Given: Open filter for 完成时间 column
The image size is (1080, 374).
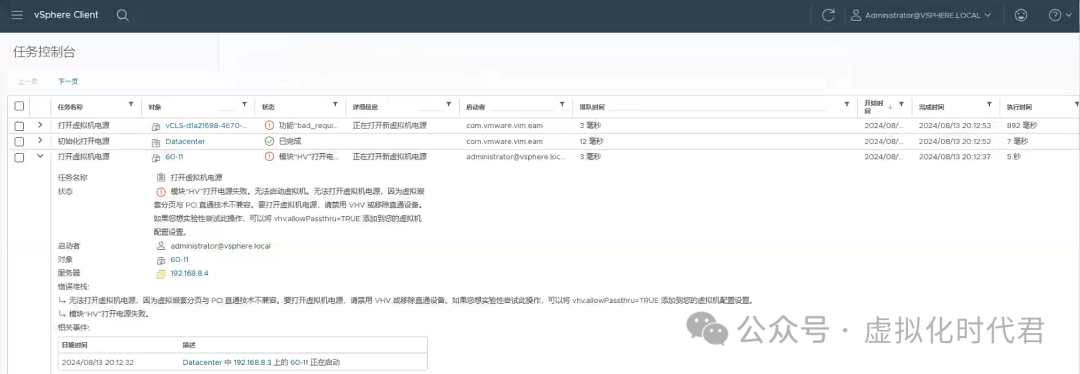Looking at the screenshot, I should tap(989, 105).
